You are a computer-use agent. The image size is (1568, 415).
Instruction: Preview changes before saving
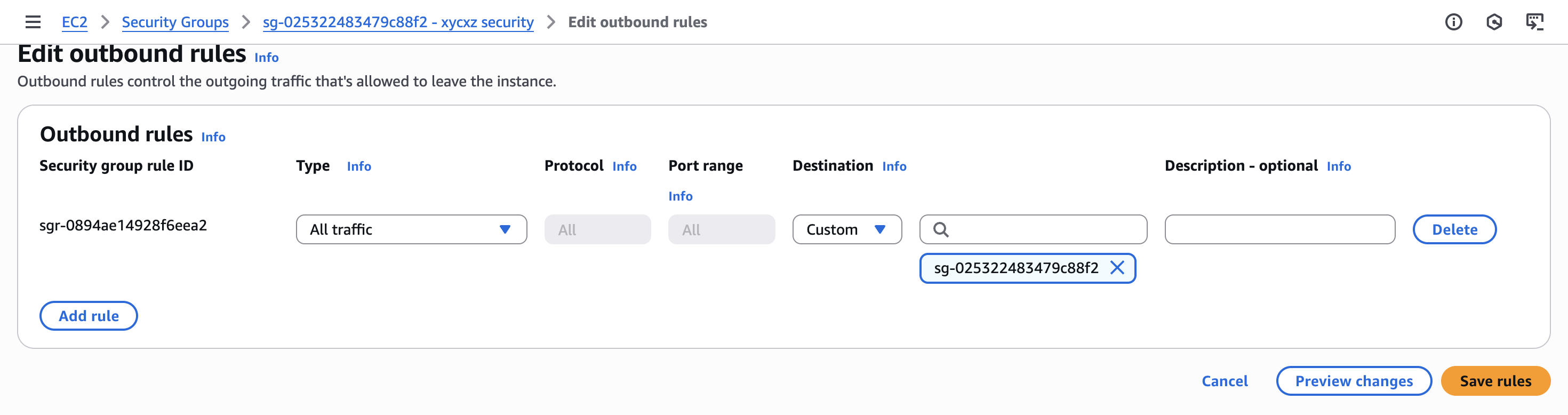(x=1354, y=381)
